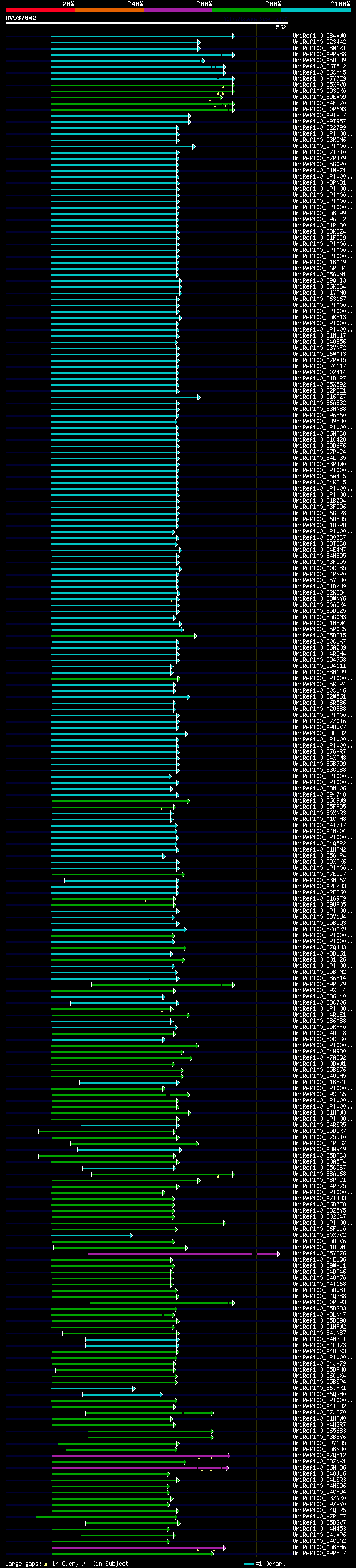Click UniRef100_Q4XTM8 label
The height and width of the screenshot is (1568, 356).
pos(319,758)
